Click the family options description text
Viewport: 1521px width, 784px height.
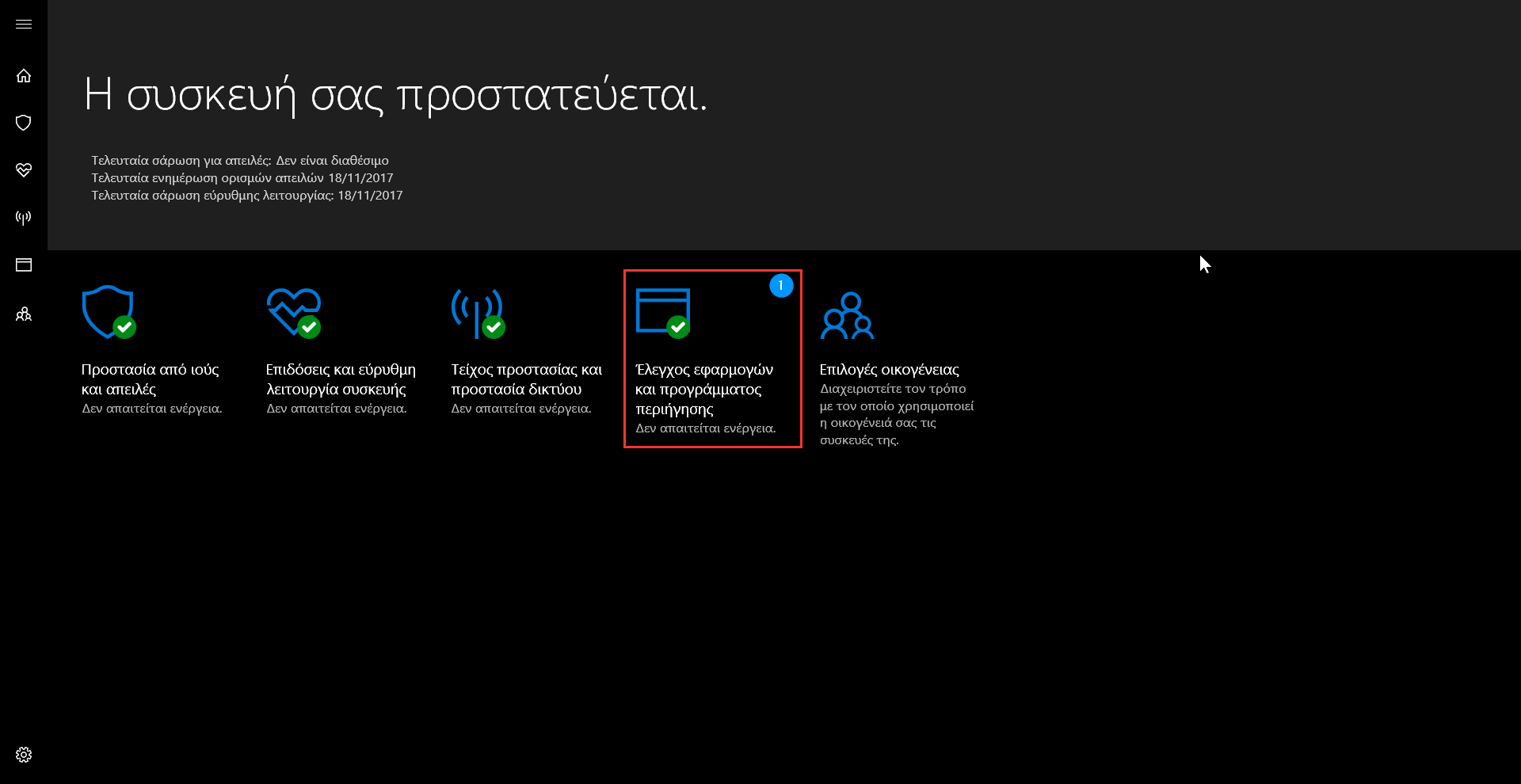click(x=897, y=414)
